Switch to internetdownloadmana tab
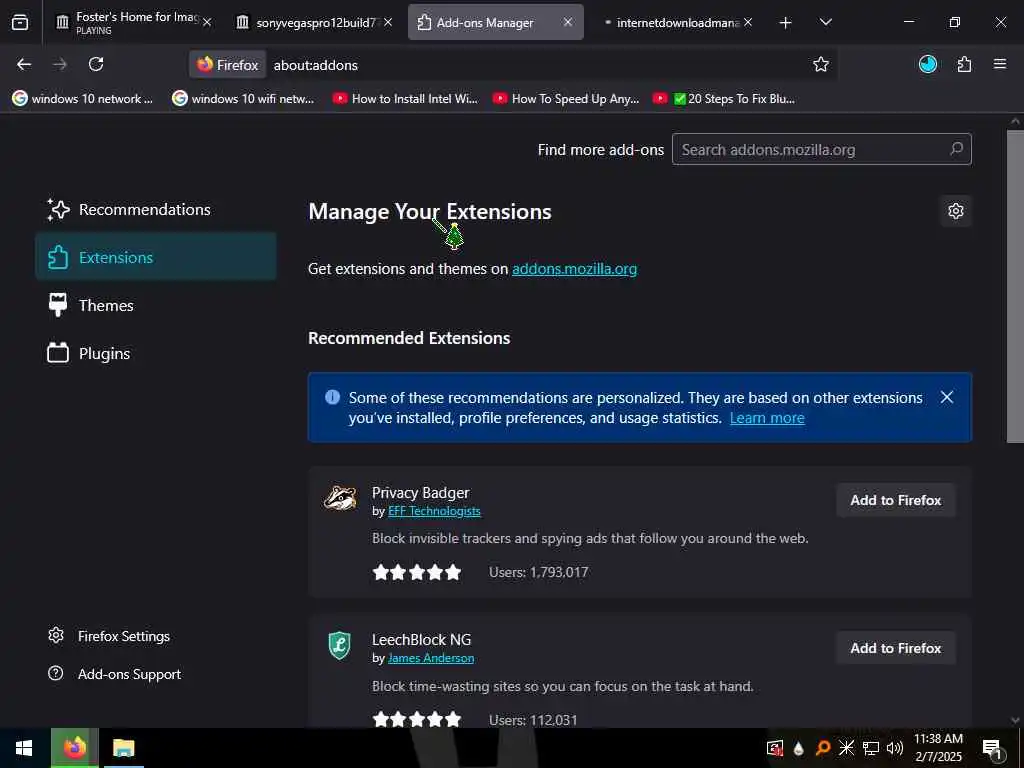This screenshot has width=1024, height=768. click(x=676, y=22)
